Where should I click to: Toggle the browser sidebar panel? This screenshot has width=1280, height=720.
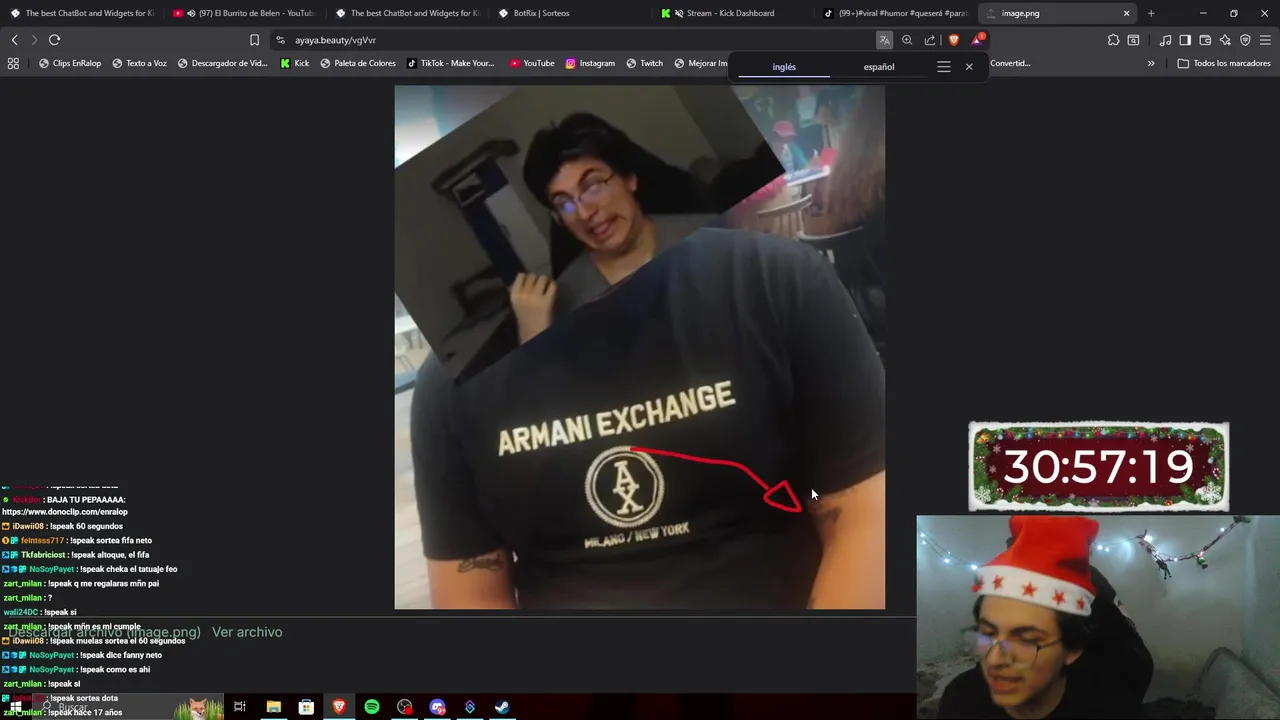pos(1185,40)
